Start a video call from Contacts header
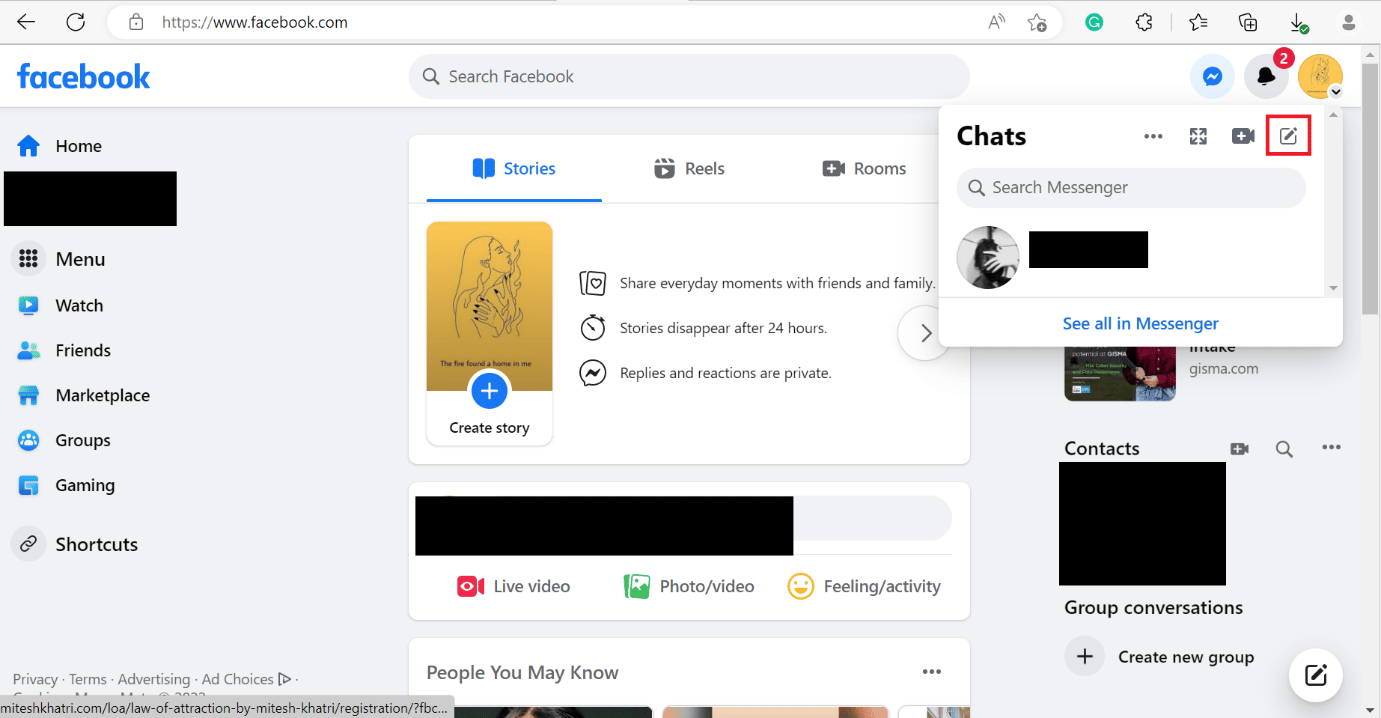 [1239, 448]
